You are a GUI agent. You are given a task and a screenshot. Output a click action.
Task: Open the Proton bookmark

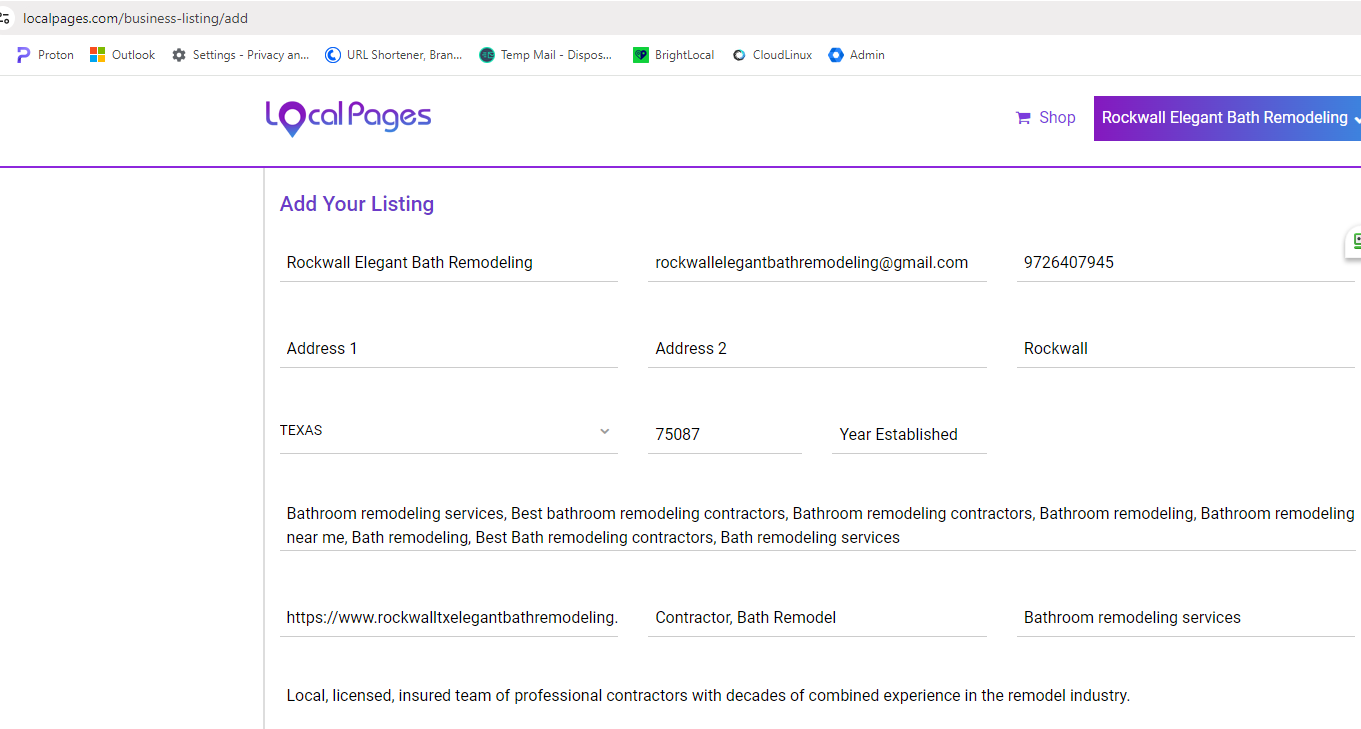(46, 55)
